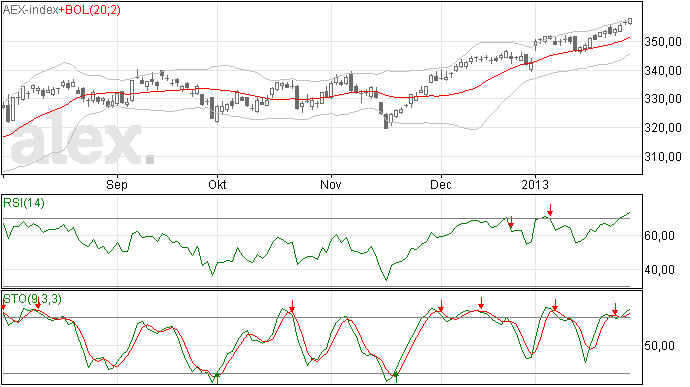Click the red arrow on RSI in late December

(511, 222)
